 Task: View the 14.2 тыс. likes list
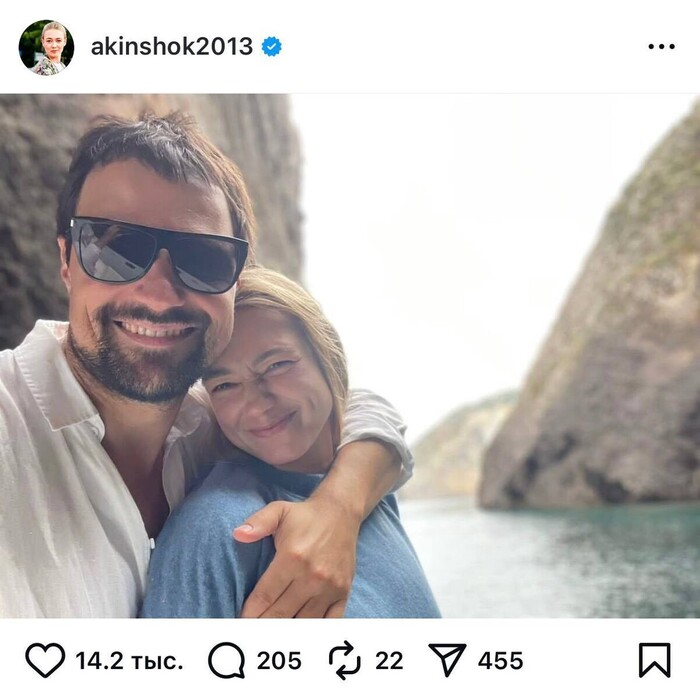(129, 661)
